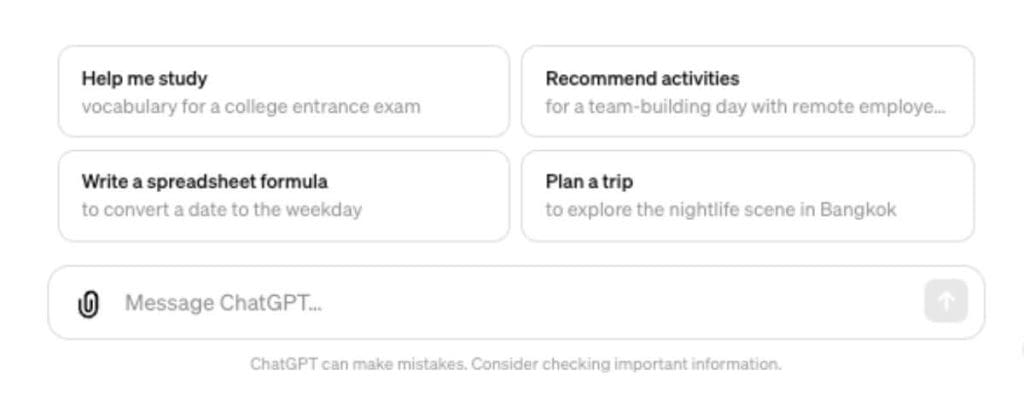
Task: Choose the 'Recommend activities' suggestion card
Action: coord(747,91)
